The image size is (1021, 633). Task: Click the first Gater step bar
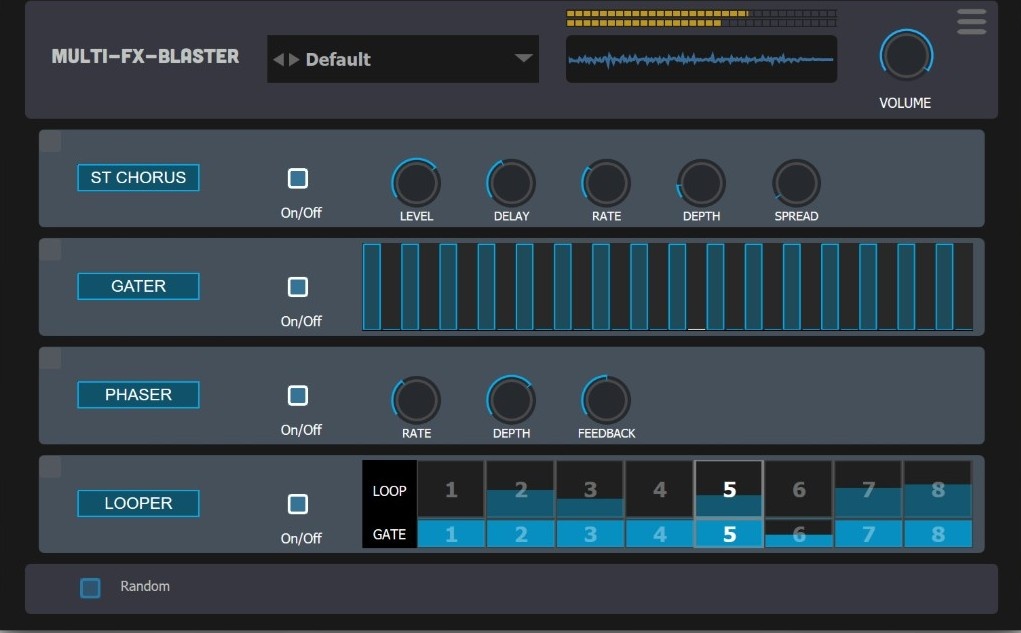373,286
